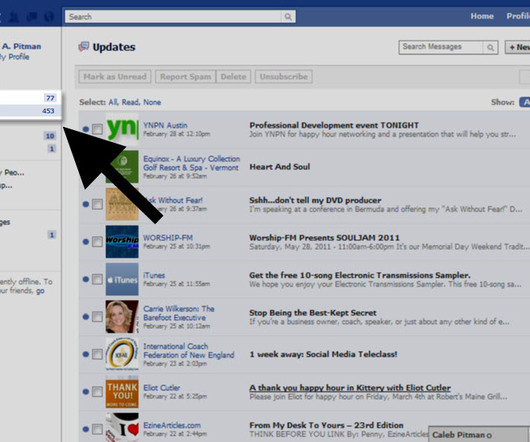Open 'Heart And Soul' message
The image size is (530, 442).
280,167
